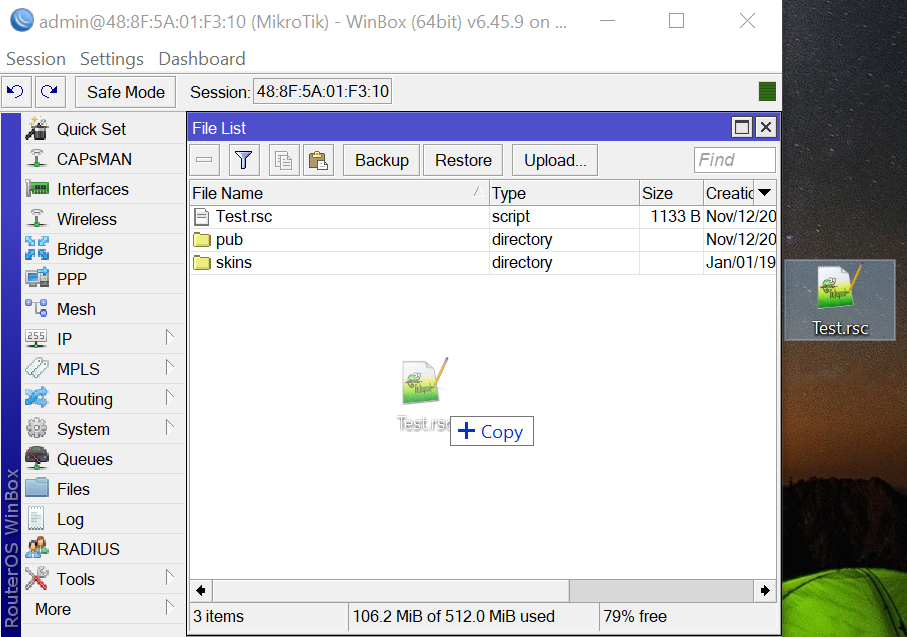Open the RADIUS section

click(104, 549)
